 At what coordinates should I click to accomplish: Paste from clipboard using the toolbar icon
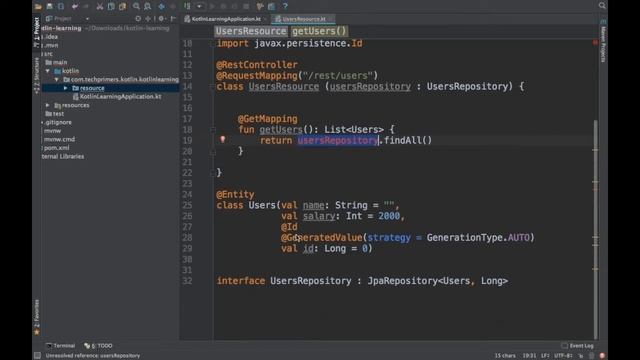122,6
